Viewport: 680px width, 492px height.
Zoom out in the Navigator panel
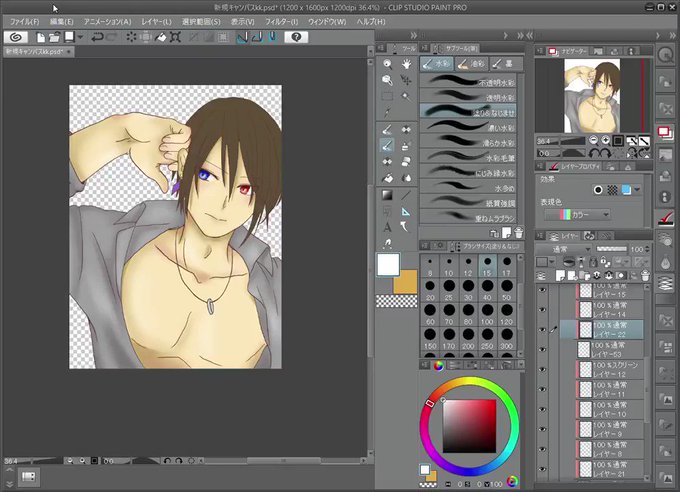point(593,140)
